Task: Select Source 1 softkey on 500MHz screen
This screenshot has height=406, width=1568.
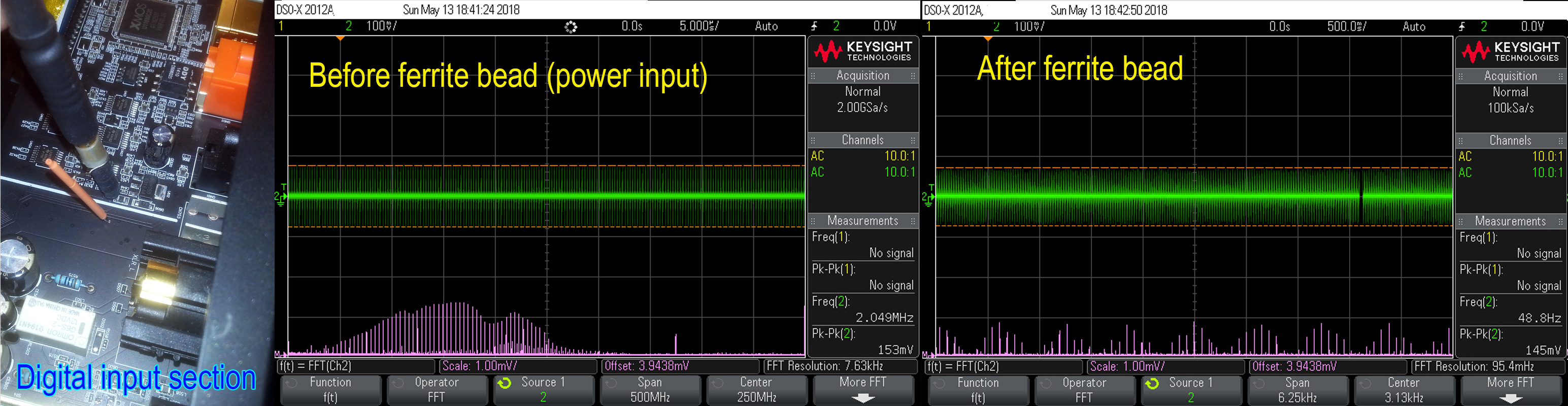Action: [544, 390]
